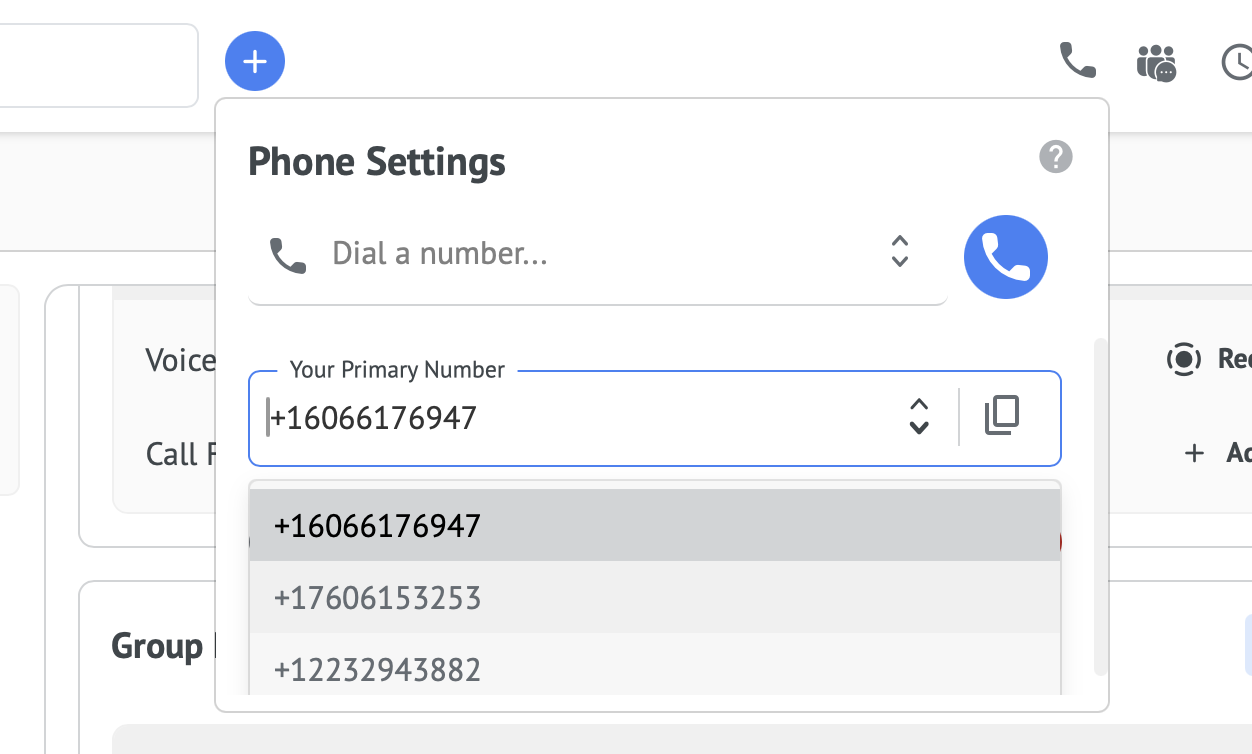Click the record icon
The width and height of the screenshot is (1252, 754).
(x=1183, y=359)
